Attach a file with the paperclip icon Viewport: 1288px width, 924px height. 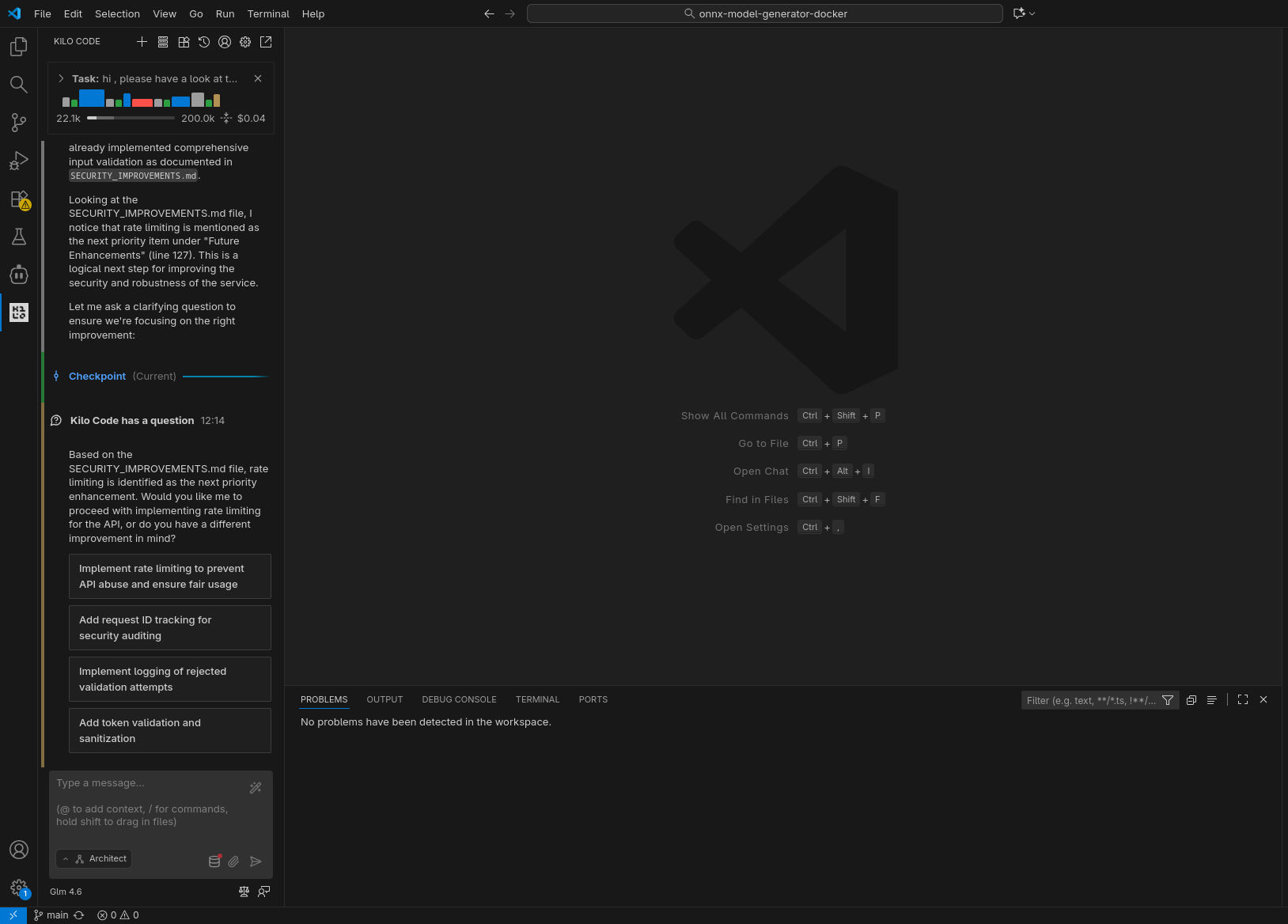pos(233,862)
